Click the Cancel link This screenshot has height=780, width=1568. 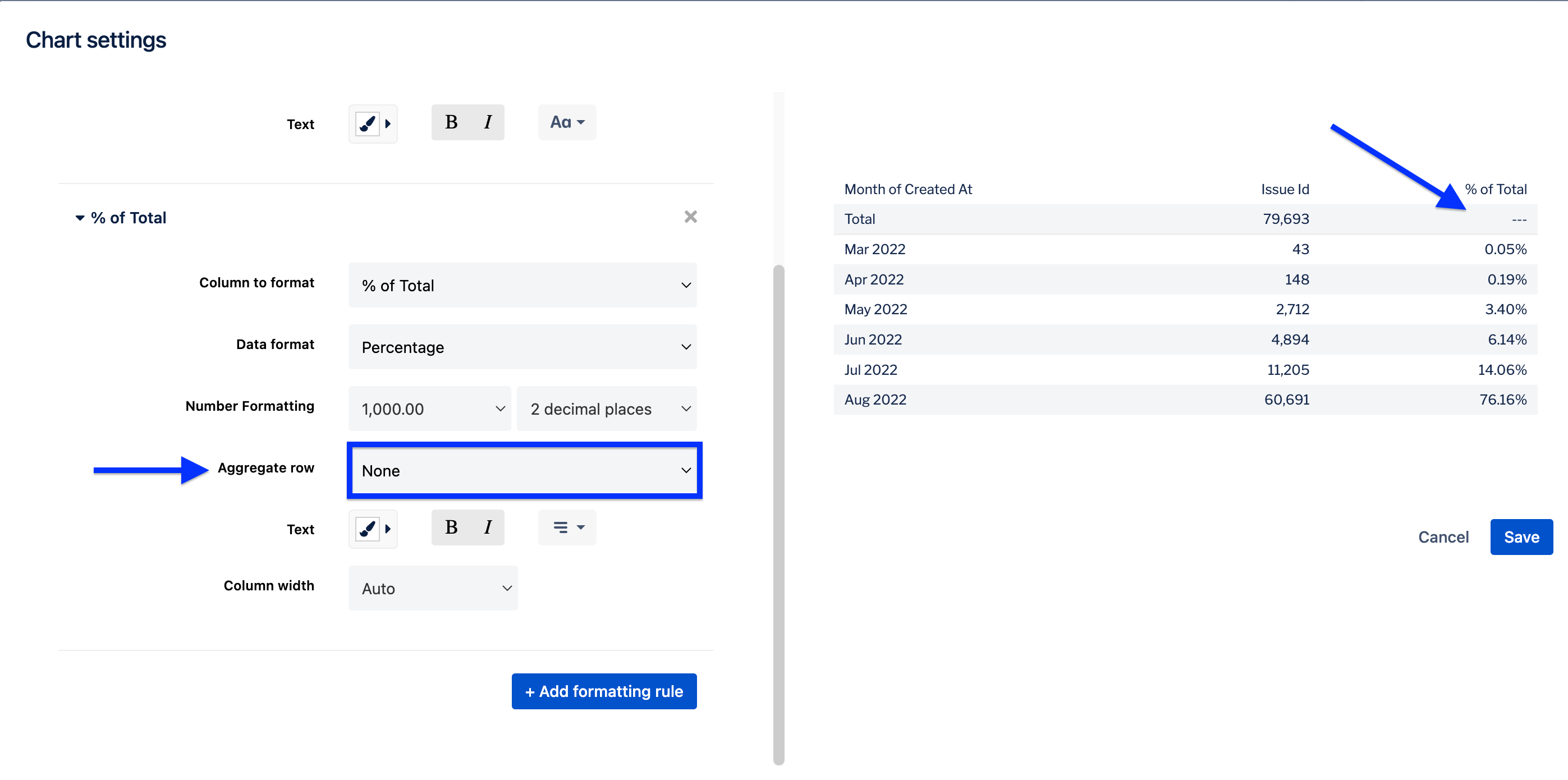point(1443,536)
